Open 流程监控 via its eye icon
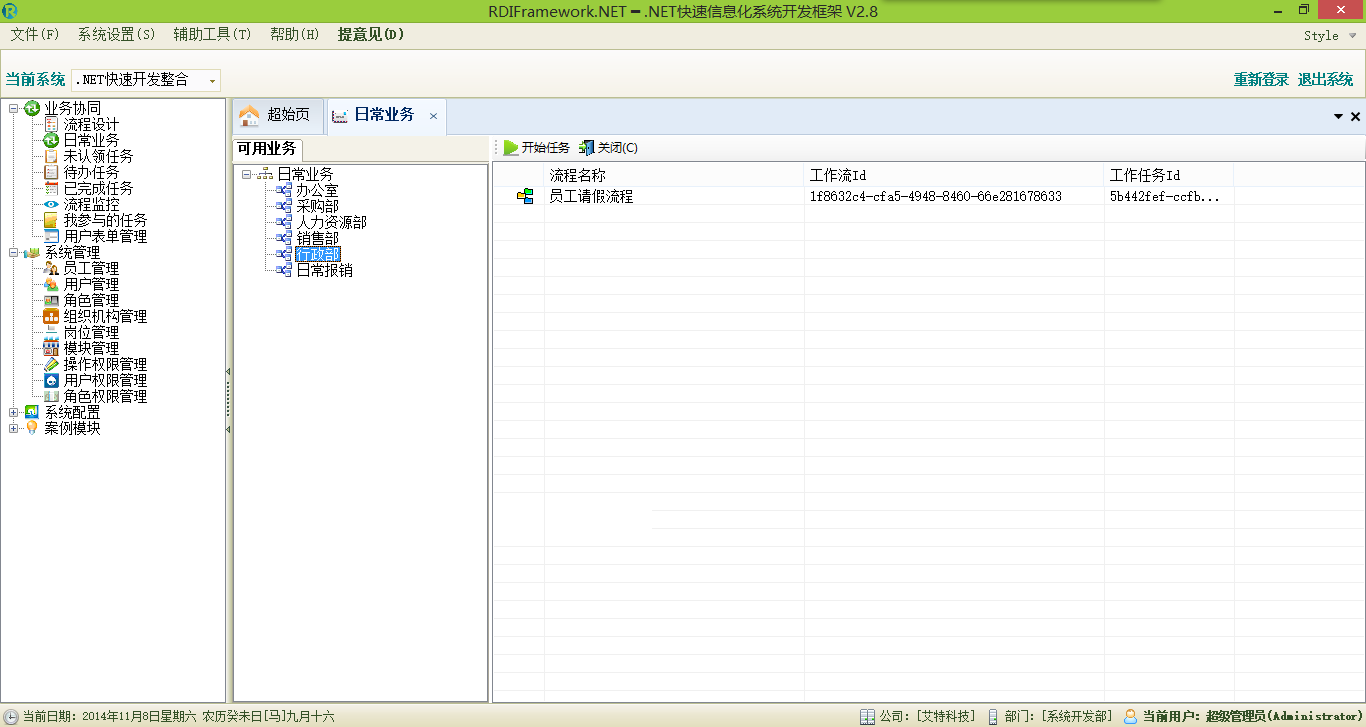This screenshot has height=727, width=1366. [51, 204]
